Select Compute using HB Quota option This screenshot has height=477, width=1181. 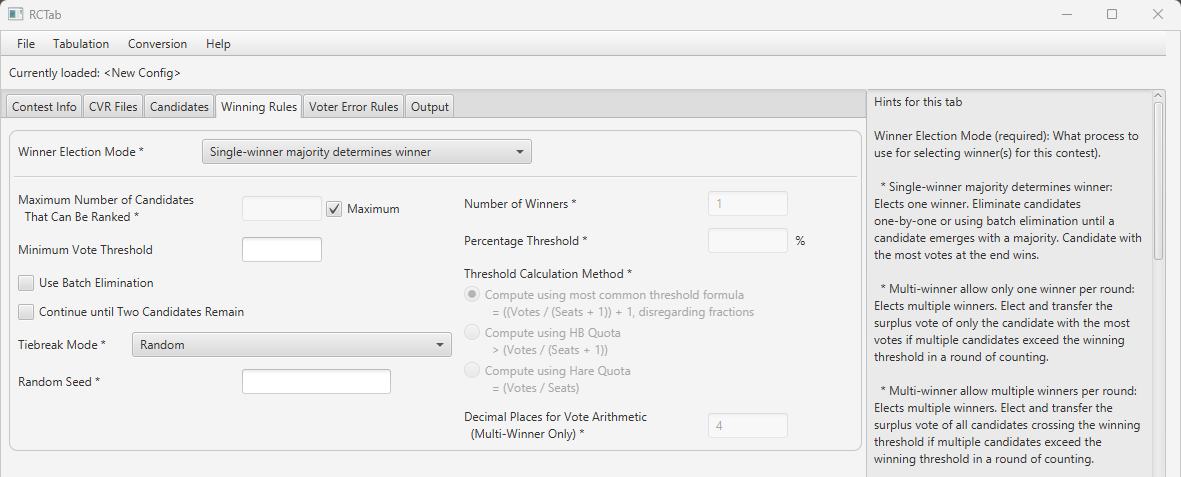[471, 332]
